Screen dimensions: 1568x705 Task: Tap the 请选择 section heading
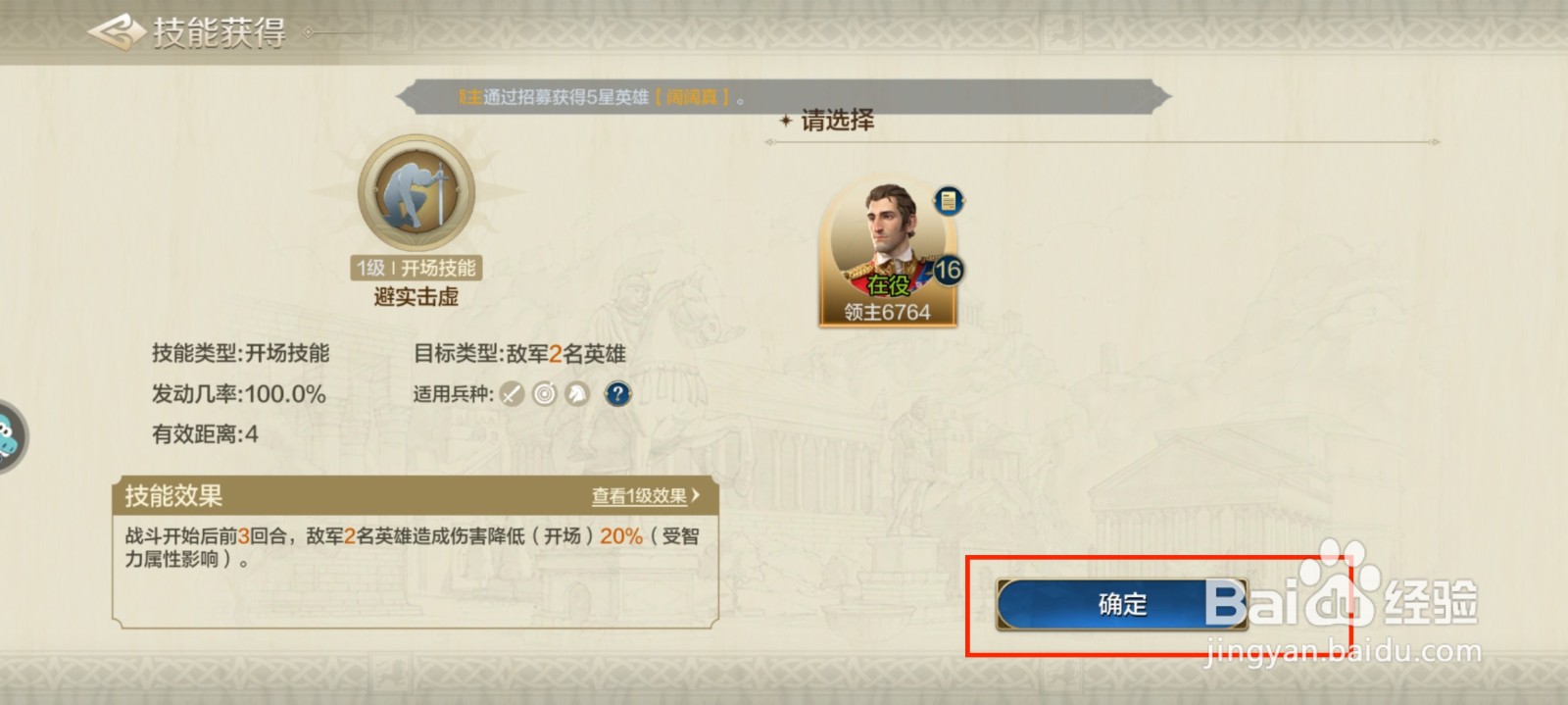pos(838,121)
